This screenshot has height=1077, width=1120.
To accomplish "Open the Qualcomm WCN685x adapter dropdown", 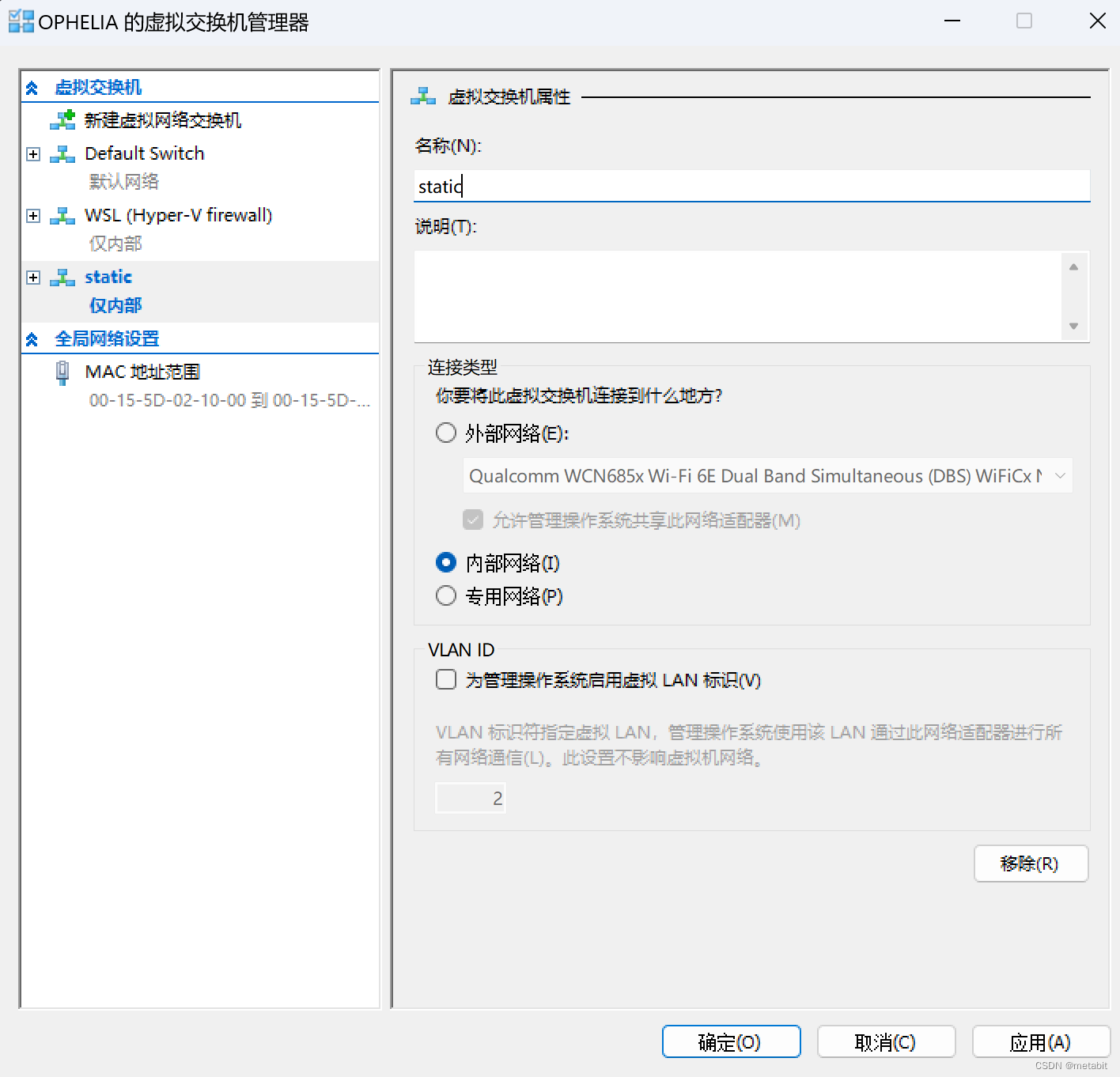I will 767,476.
